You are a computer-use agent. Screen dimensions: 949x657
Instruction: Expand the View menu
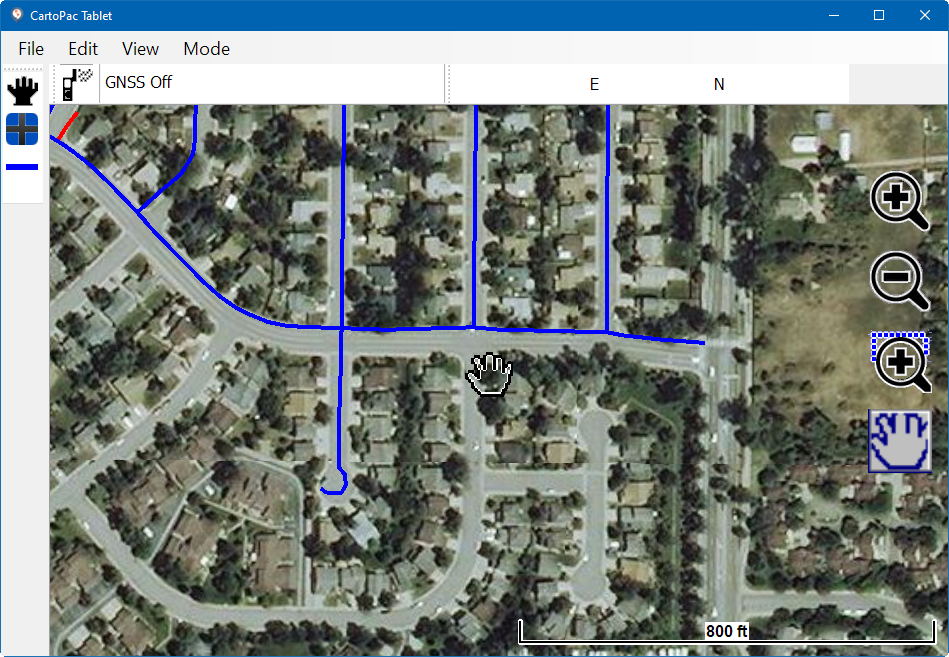(140, 49)
